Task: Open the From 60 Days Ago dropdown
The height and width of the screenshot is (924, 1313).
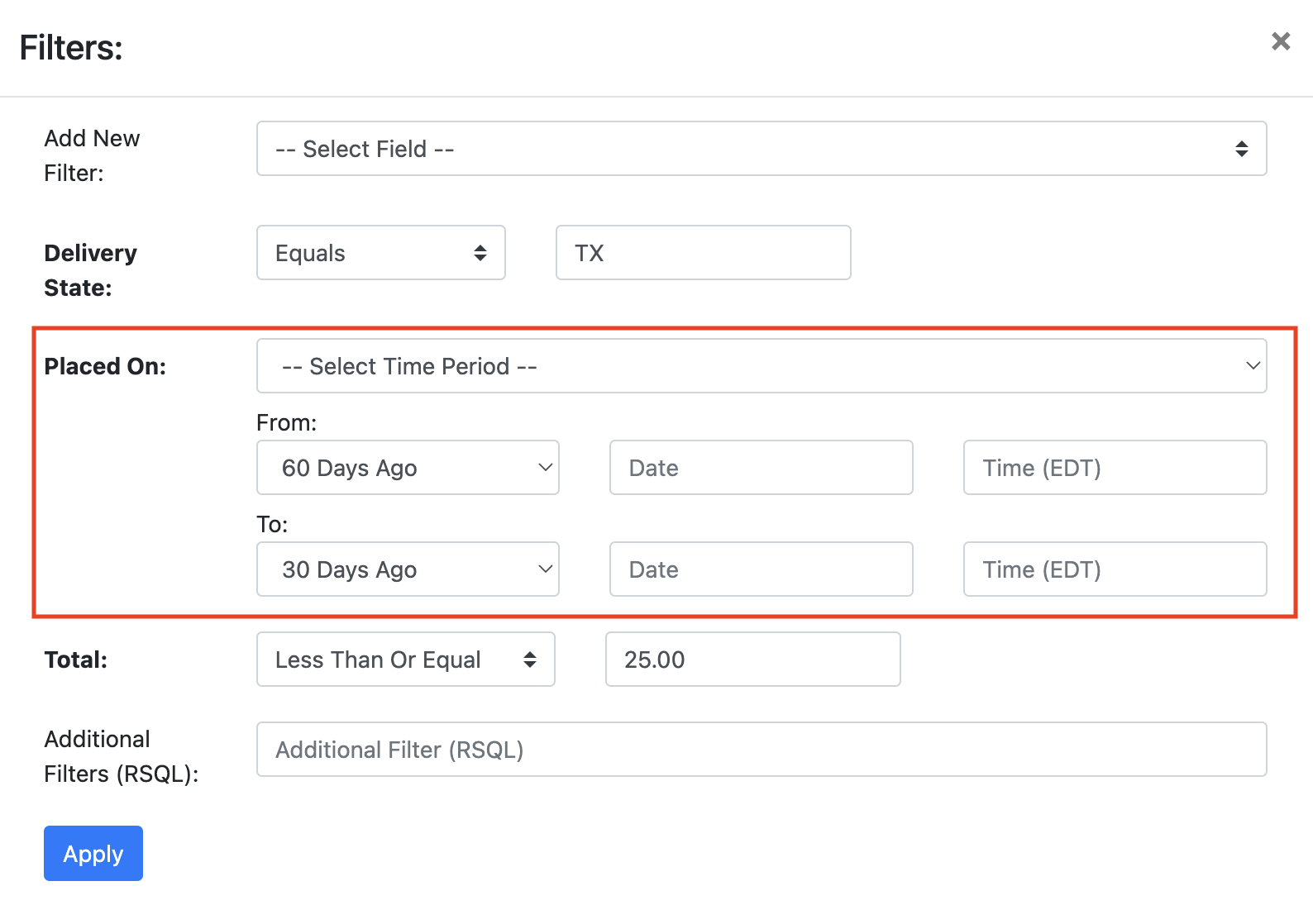Action: (x=408, y=468)
